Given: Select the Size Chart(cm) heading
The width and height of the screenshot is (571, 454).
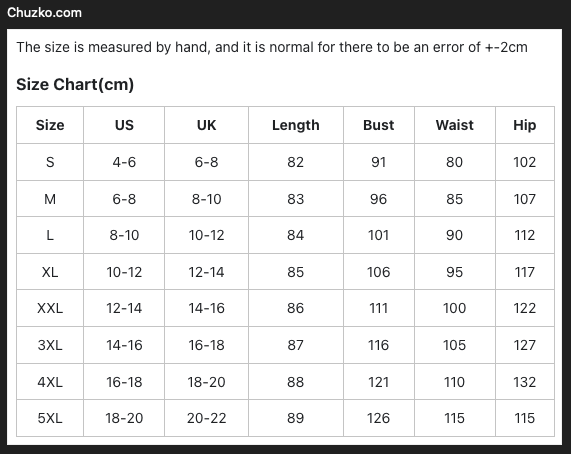Looking at the screenshot, I should coord(75,84).
